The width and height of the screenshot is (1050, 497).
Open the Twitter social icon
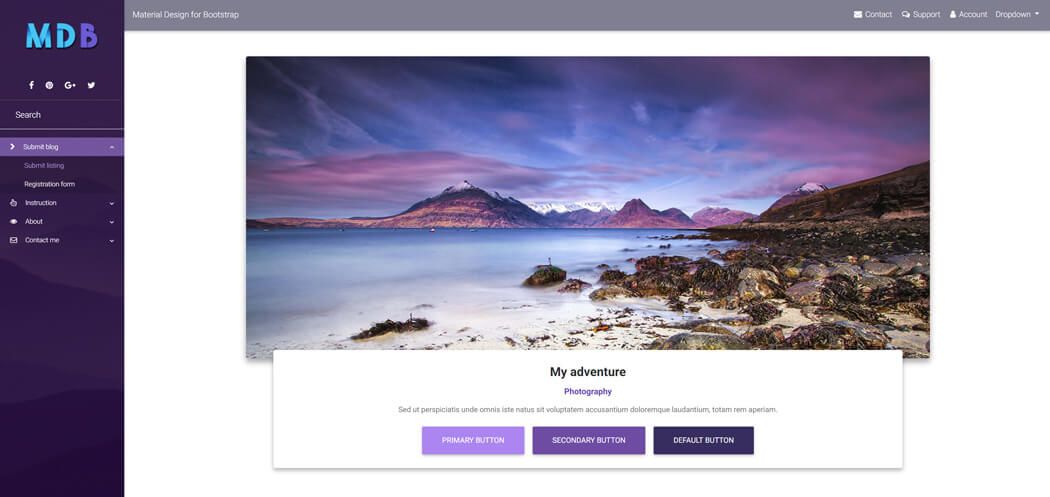pos(91,85)
